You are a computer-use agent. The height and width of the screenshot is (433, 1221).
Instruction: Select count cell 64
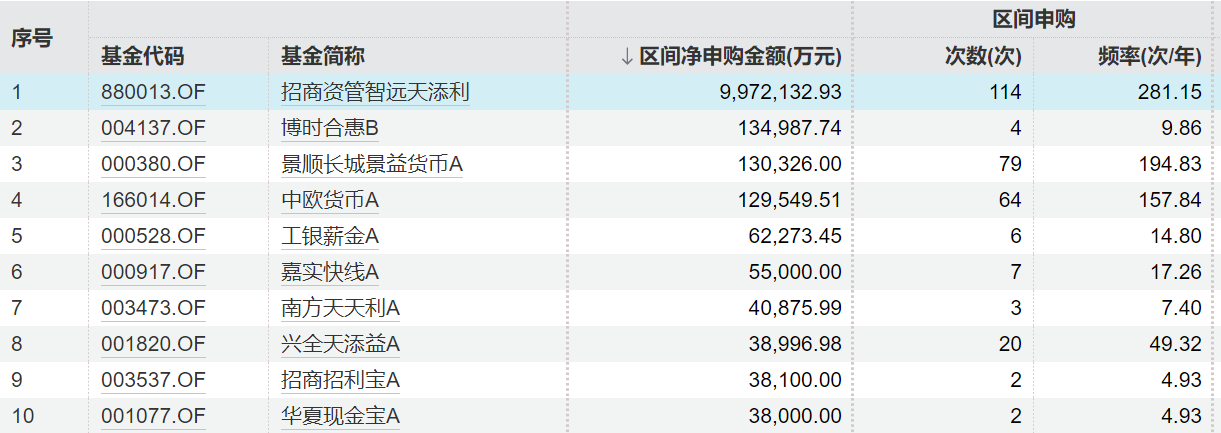(x=1010, y=200)
